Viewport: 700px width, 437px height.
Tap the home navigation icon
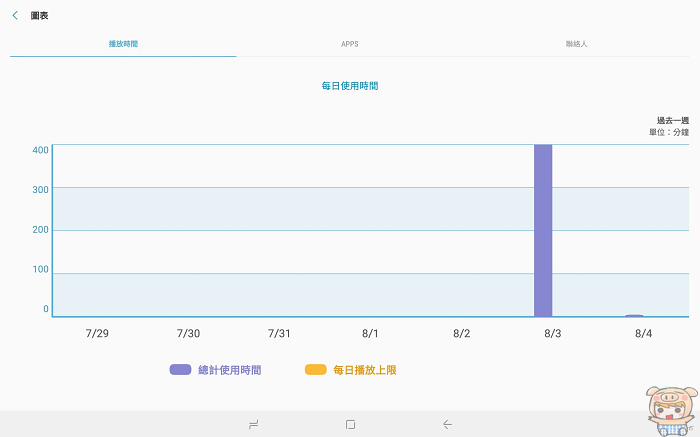350,424
